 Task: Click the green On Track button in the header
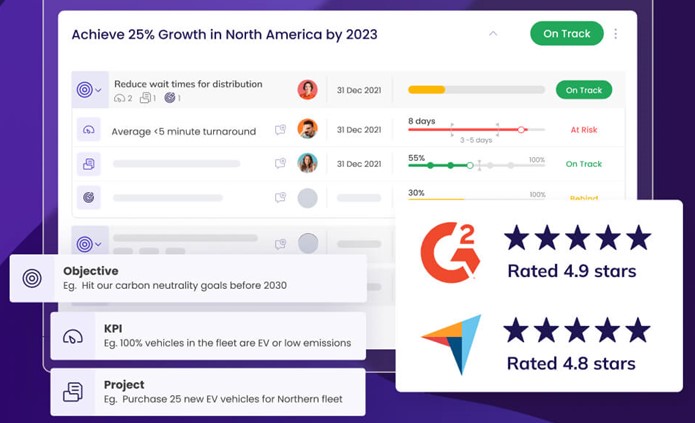pyautogui.click(x=566, y=34)
